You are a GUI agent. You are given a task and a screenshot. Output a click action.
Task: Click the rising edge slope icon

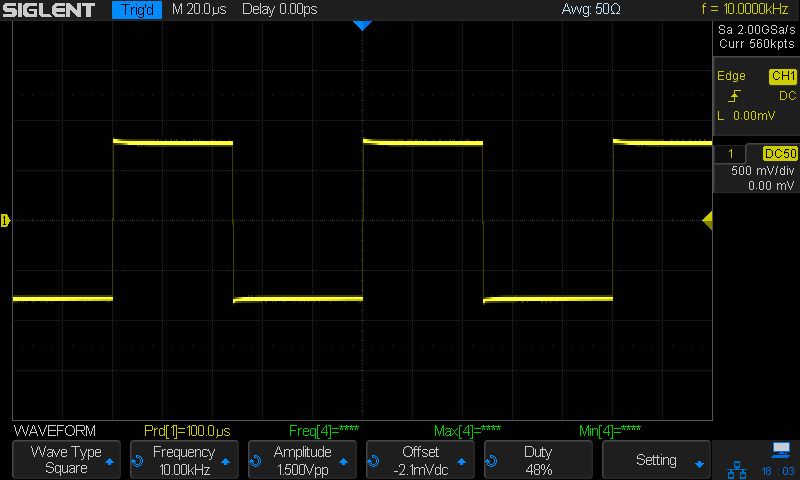735,95
